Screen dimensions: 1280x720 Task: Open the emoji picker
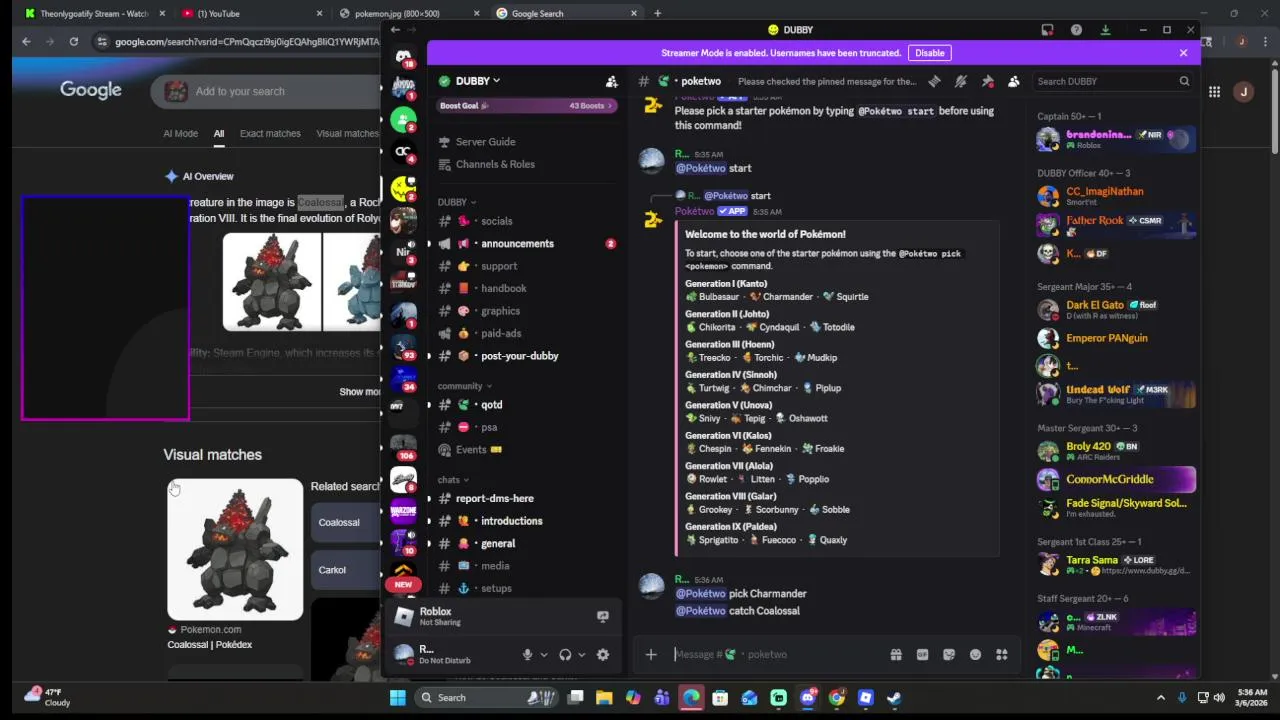click(x=975, y=654)
